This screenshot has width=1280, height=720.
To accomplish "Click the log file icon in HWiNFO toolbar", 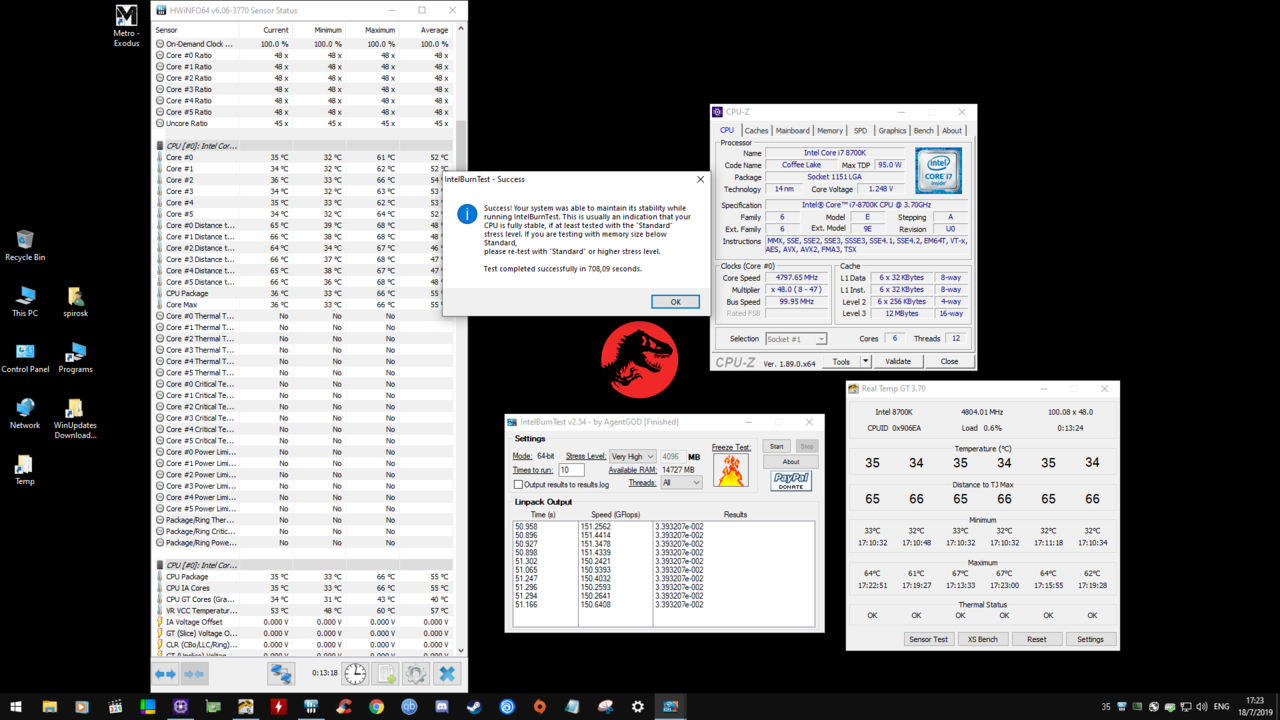I will [x=386, y=674].
